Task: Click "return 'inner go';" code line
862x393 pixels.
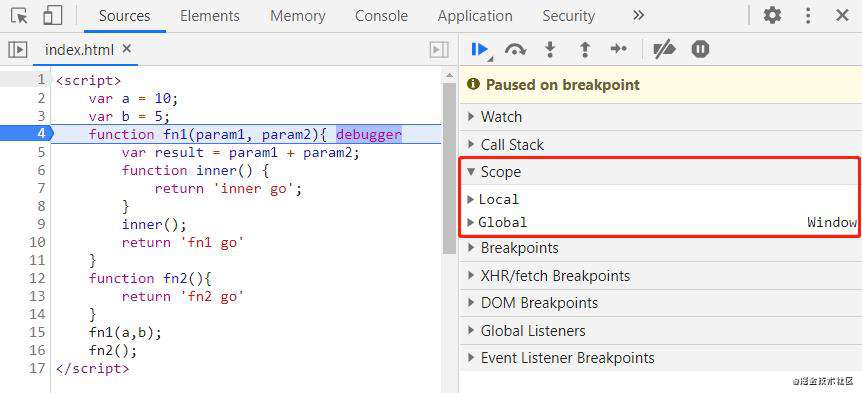Action: pos(229,189)
